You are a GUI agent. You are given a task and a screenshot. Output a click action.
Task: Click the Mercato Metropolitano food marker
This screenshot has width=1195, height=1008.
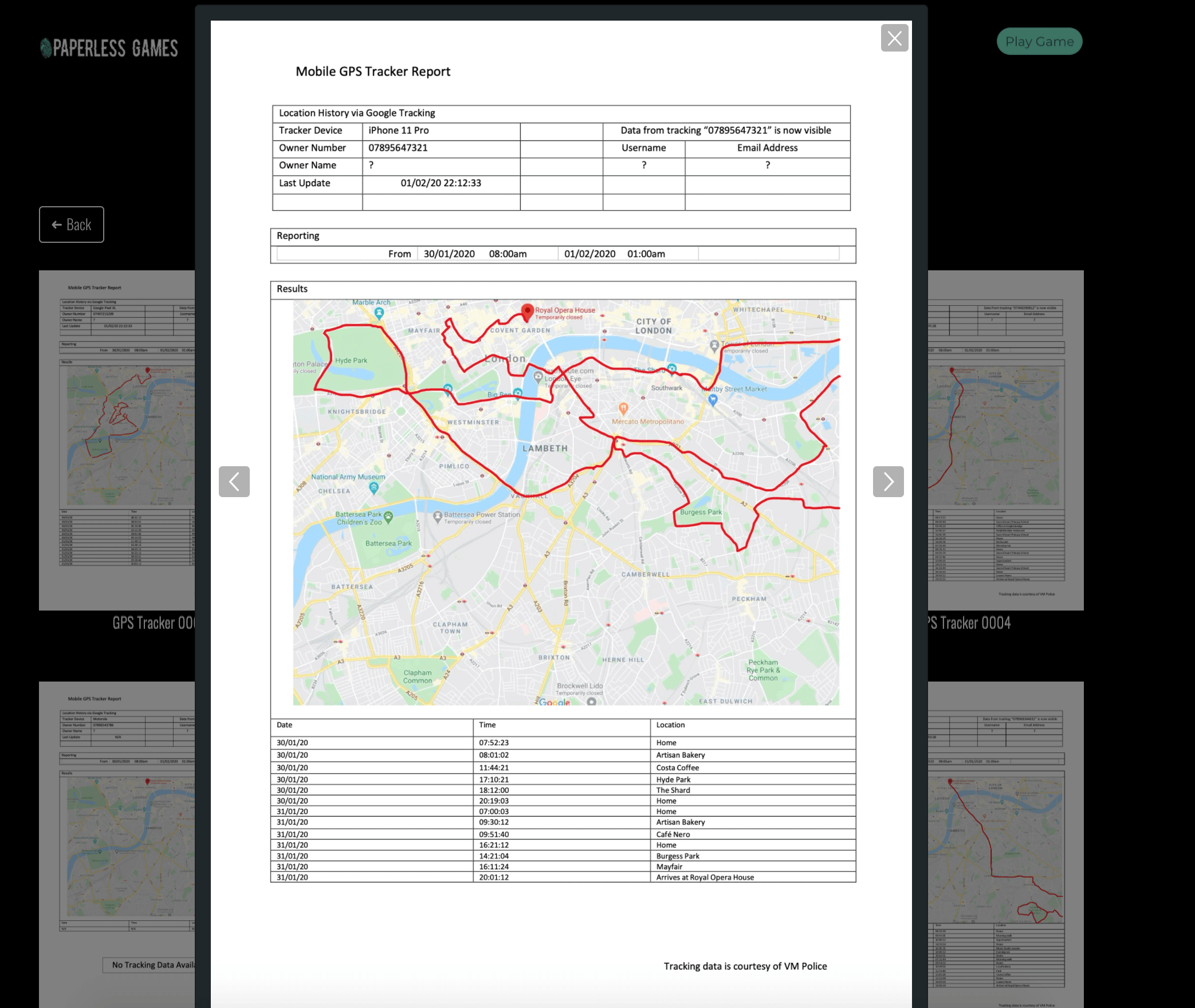623,408
